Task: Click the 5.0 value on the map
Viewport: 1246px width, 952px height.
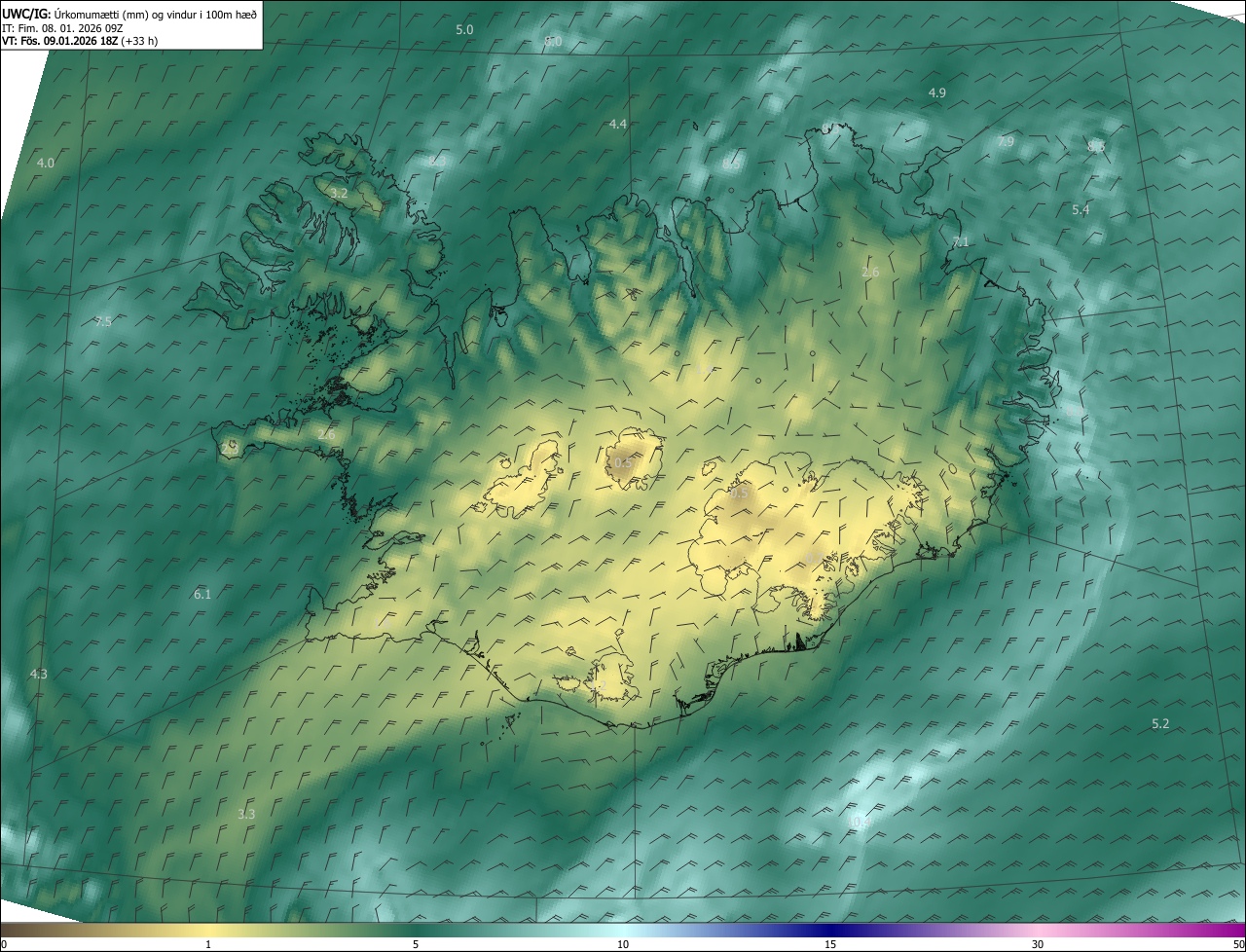Action: [464, 30]
